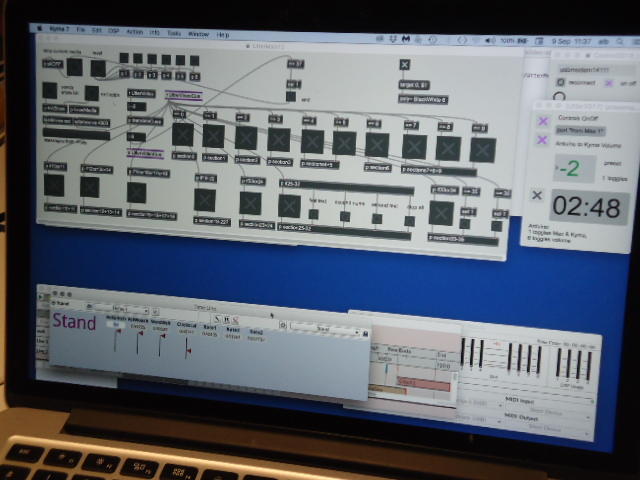
Task: Adjust the second red-flag fader in Stand panel
Action: 138,342
